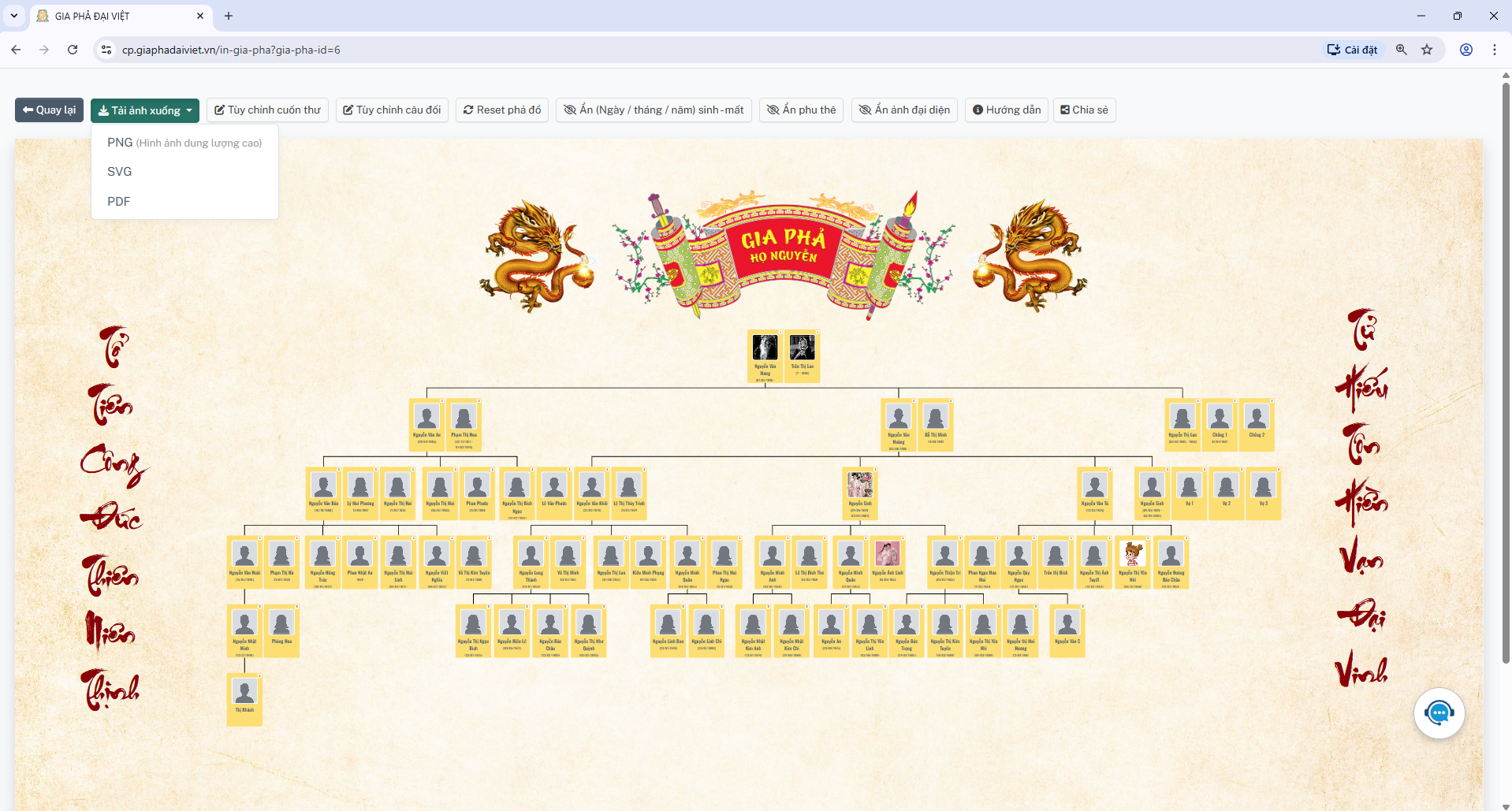Viewport: 1512px width, 811px height.
Task: Select the Nguyễn Văn Hùng ancestor photo
Action: click(765, 348)
